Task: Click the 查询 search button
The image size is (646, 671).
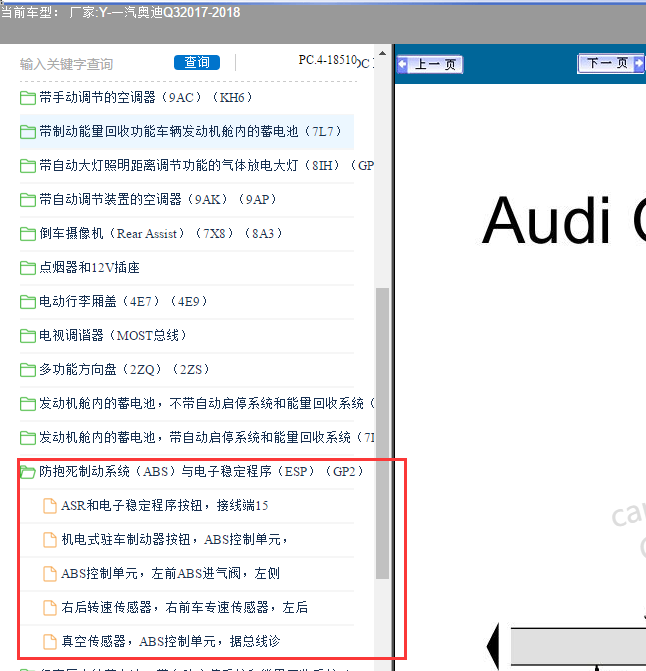Action: [197, 62]
